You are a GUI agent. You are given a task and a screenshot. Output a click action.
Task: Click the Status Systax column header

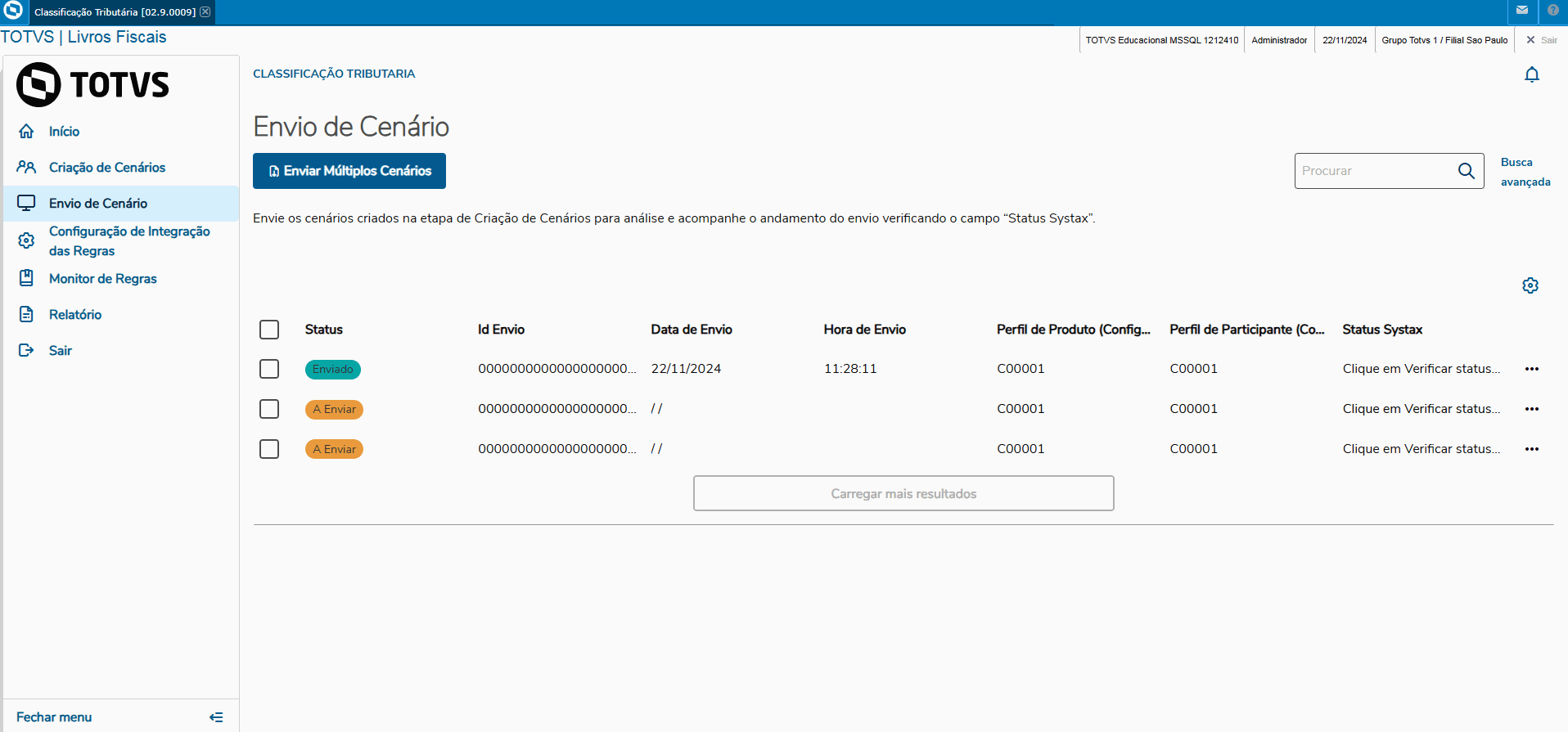point(1382,330)
